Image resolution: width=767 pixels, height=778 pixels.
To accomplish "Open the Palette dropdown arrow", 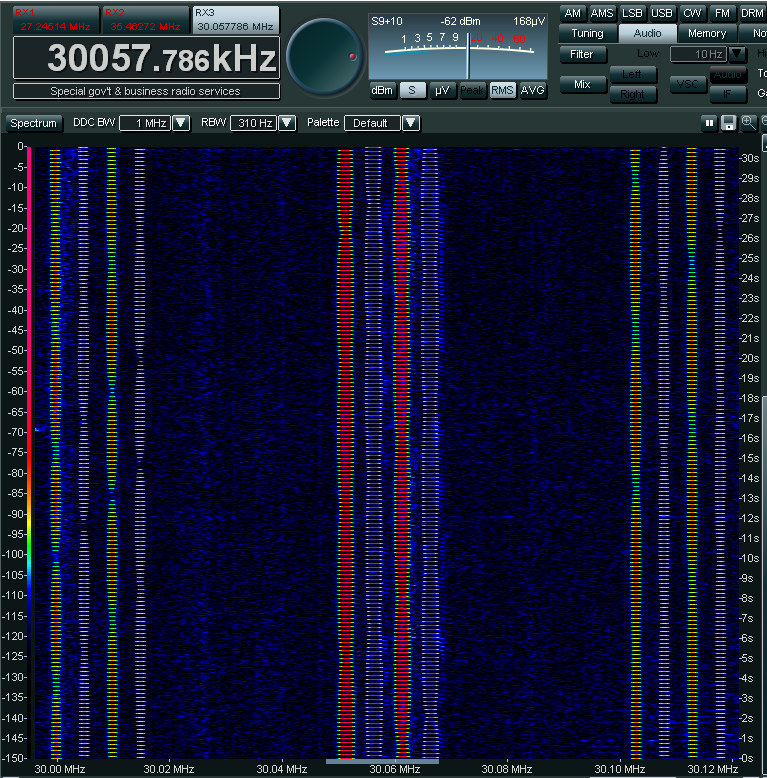I will (411, 123).
